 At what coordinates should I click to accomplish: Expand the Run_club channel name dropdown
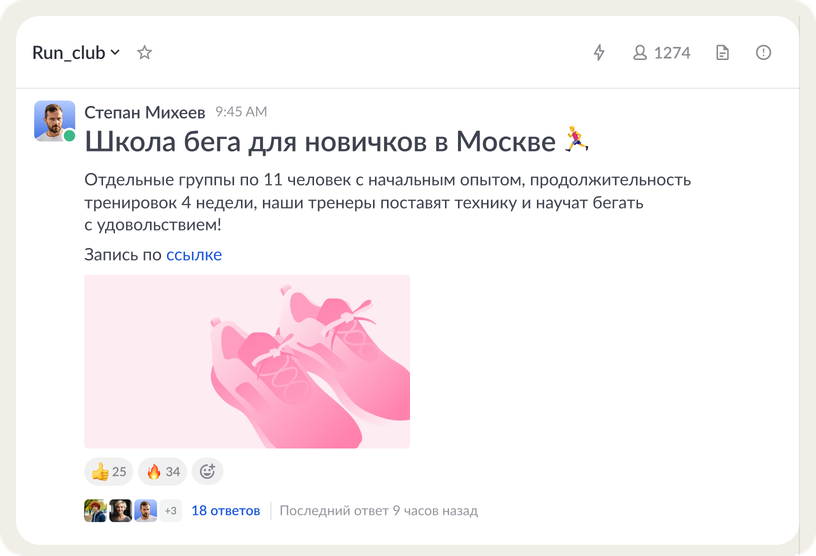tap(76, 53)
